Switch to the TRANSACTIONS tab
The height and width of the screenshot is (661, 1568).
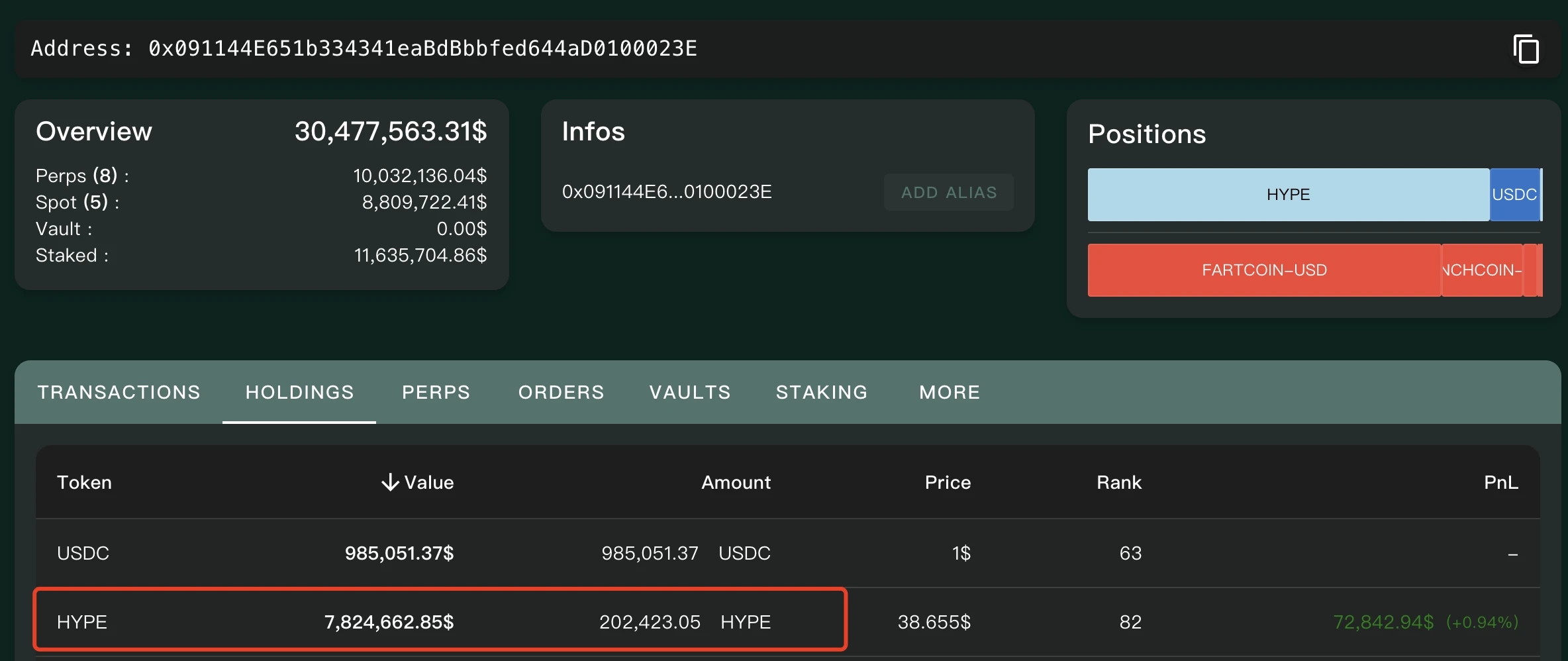(119, 392)
